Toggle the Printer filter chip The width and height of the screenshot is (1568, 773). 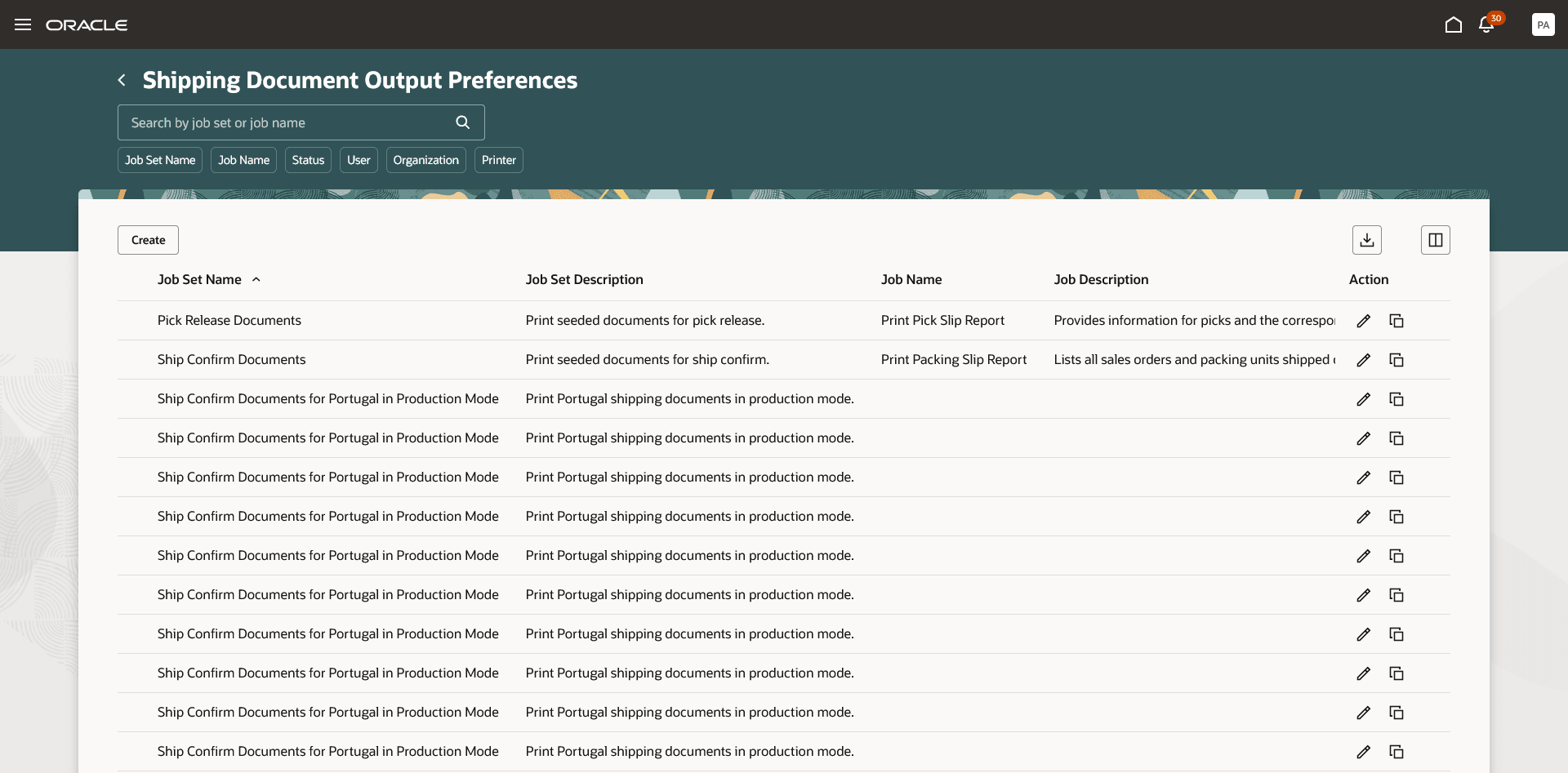click(x=498, y=160)
